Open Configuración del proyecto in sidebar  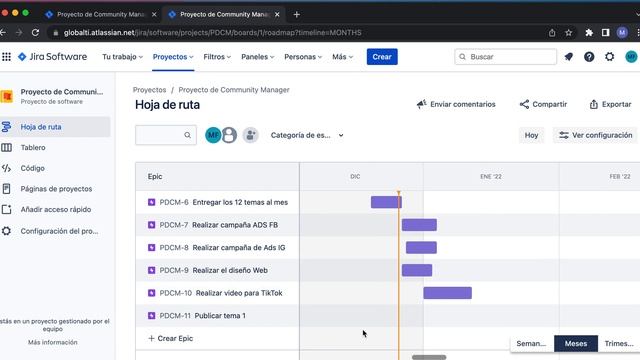[x=55, y=231]
